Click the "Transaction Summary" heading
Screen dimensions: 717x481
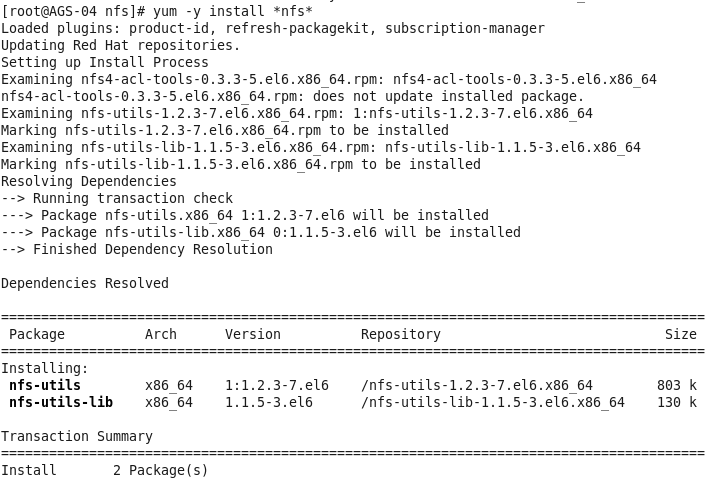pyautogui.click(x=76, y=436)
